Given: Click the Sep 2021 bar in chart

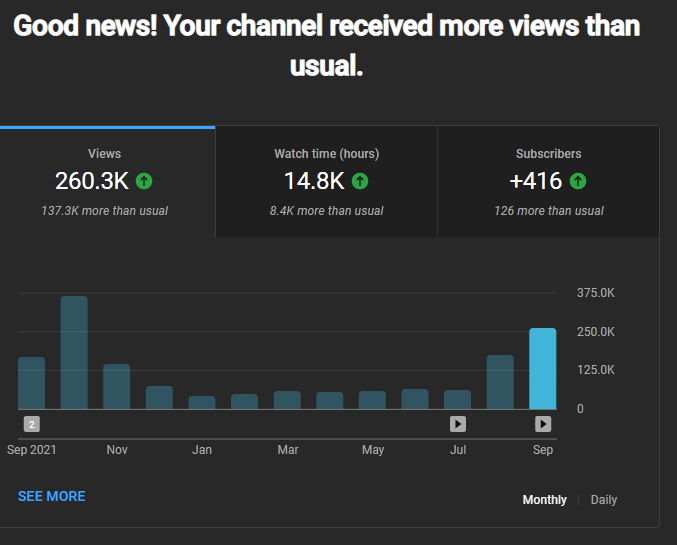Looking at the screenshot, I should coord(32,383).
